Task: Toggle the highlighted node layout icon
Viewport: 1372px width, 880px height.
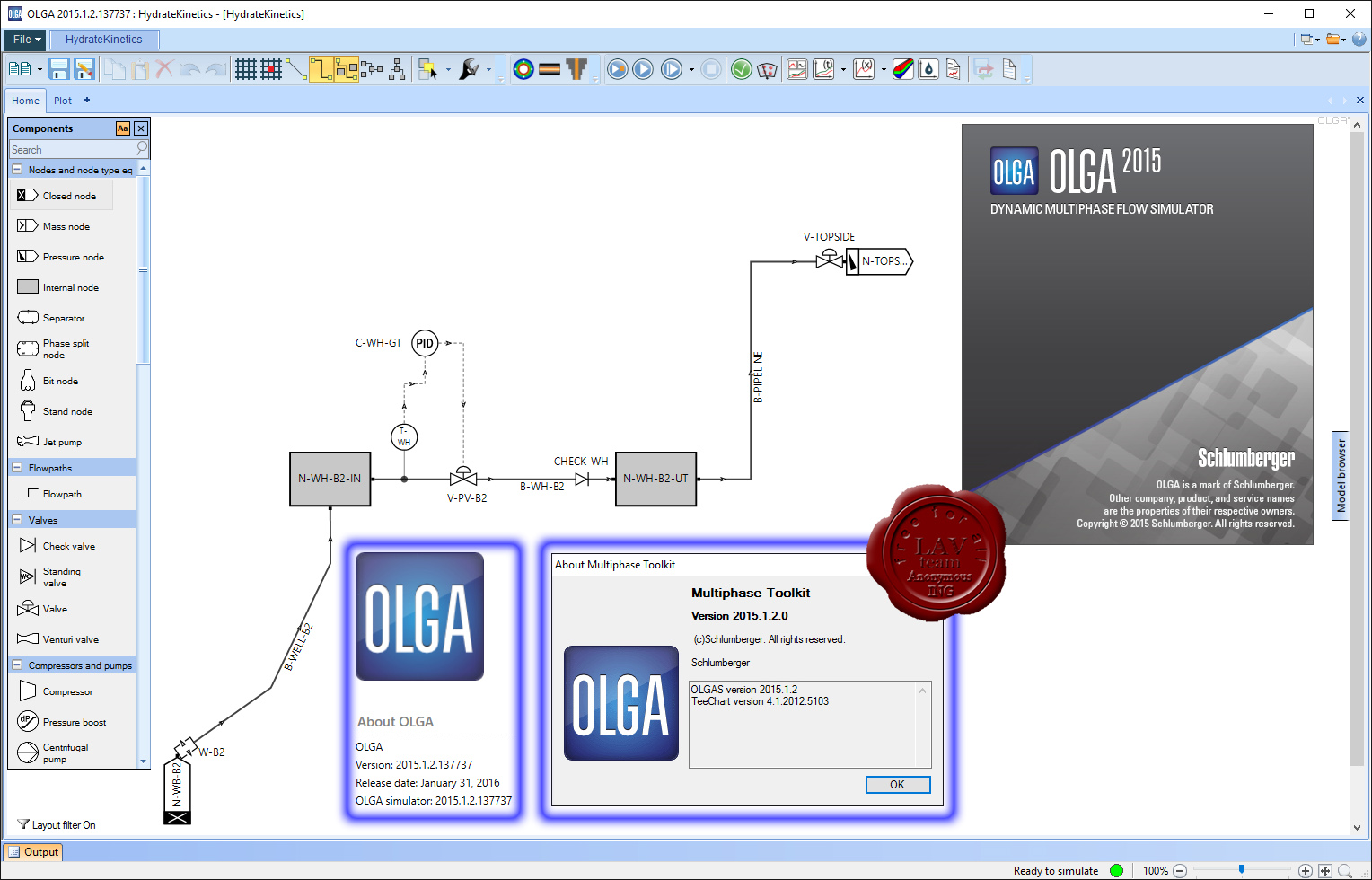Action: pos(347,69)
